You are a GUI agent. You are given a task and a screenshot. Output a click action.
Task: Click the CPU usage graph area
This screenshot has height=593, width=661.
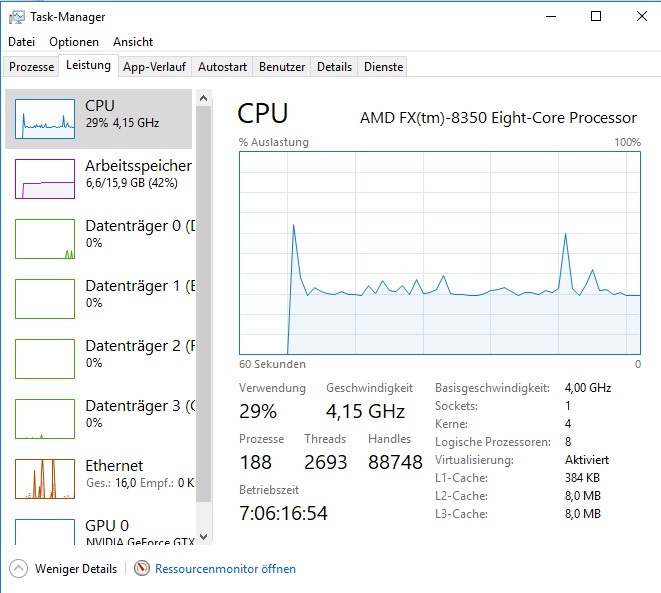pos(440,252)
